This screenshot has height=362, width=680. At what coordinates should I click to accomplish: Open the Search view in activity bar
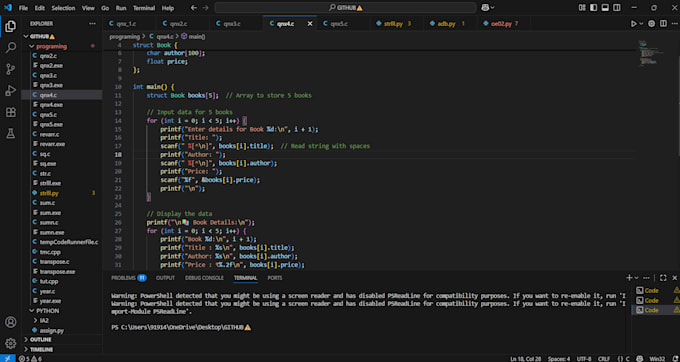pos(10,47)
